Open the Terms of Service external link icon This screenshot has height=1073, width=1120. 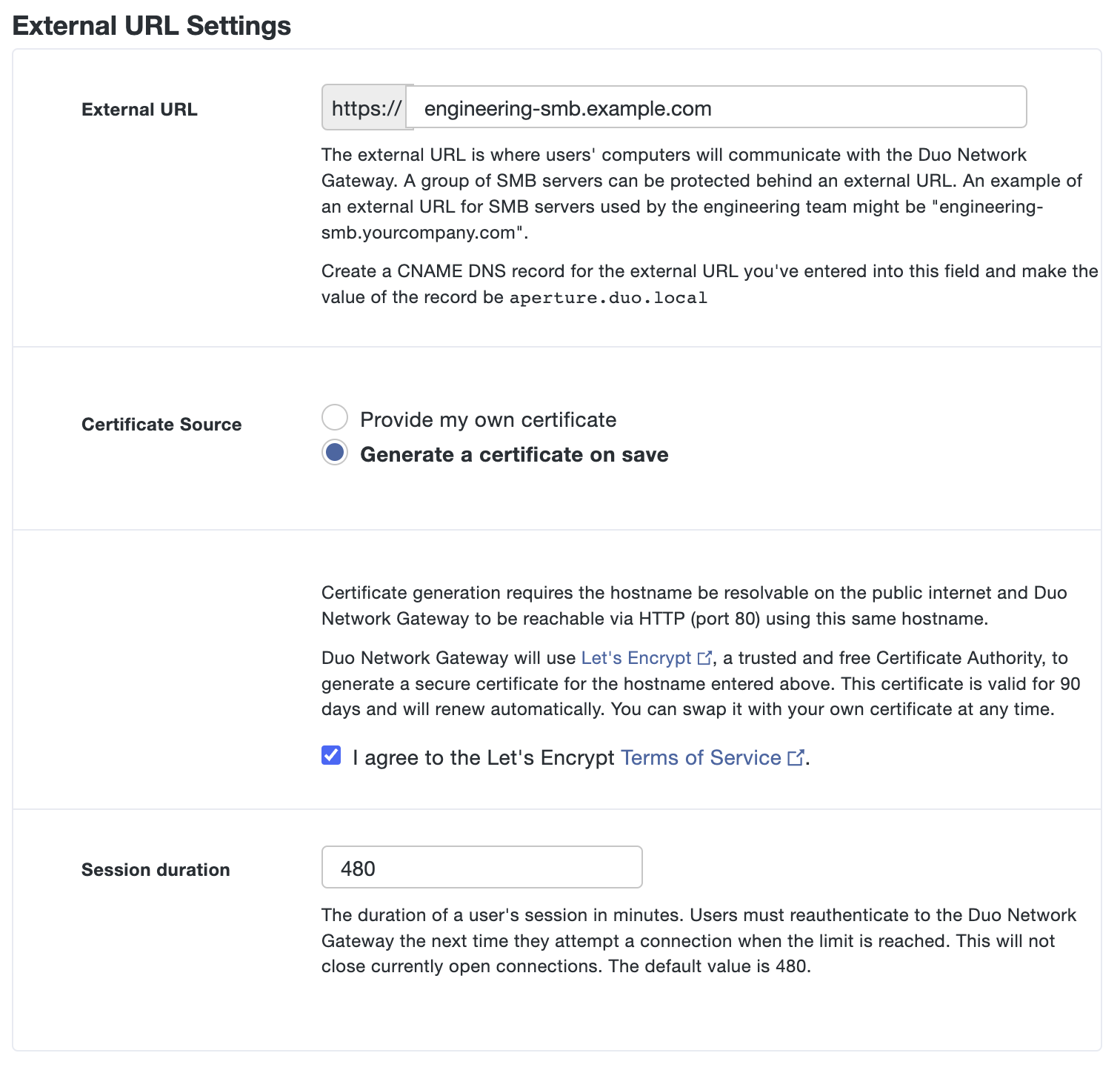click(x=796, y=757)
